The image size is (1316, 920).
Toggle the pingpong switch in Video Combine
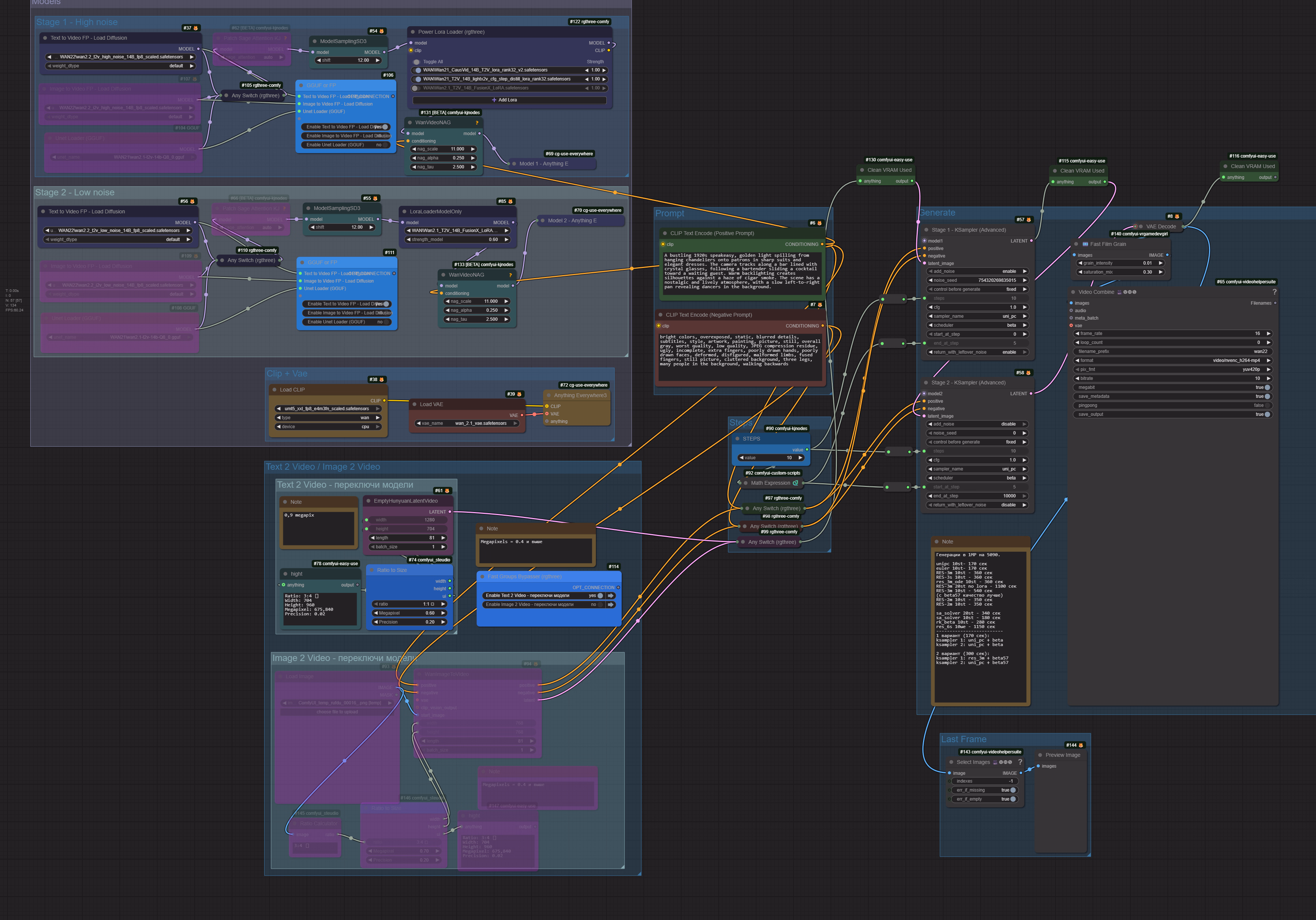click(1267, 405)
